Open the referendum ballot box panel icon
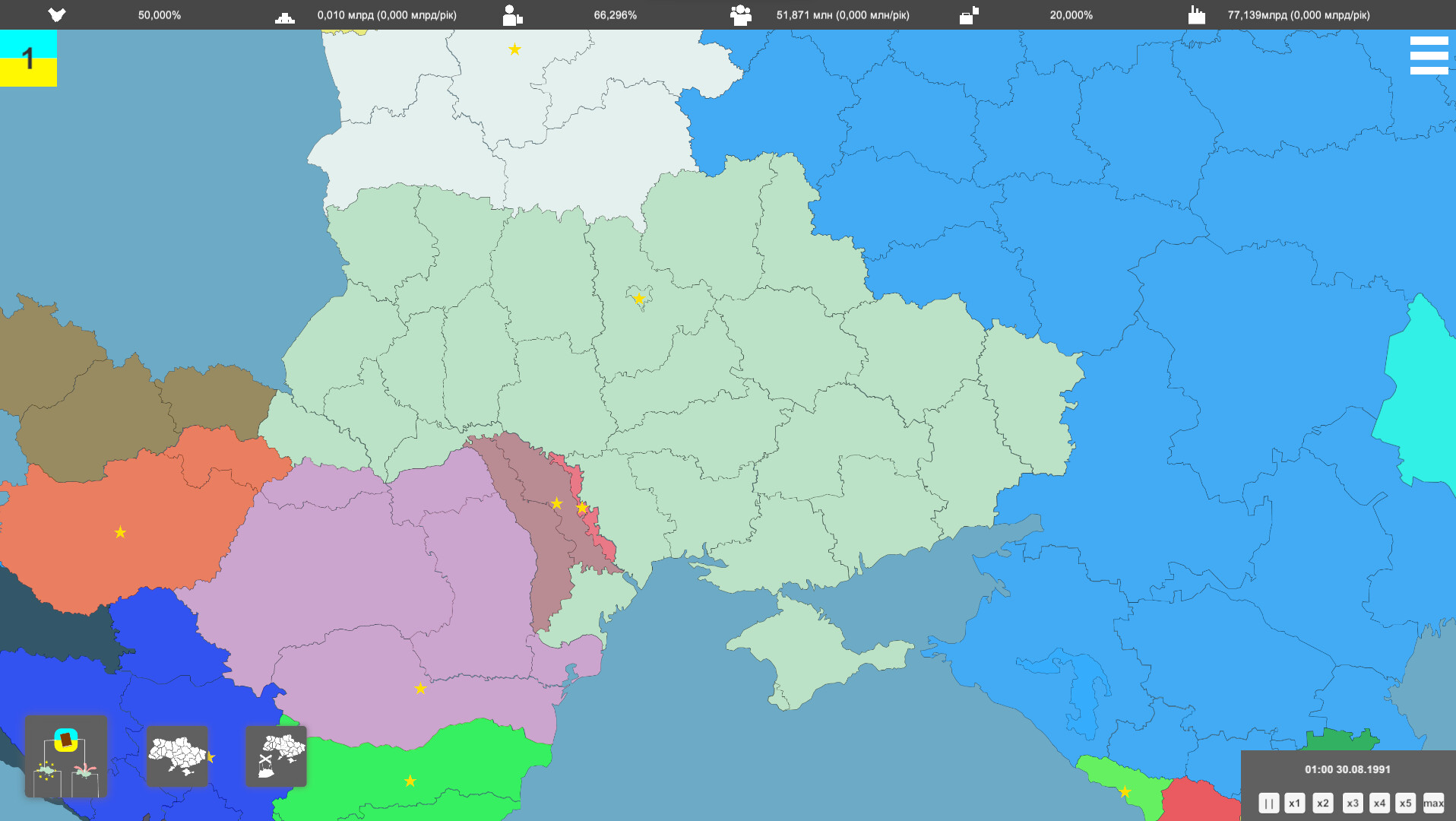Screen dimensions: 1456x821 click(x=67, y=758)
